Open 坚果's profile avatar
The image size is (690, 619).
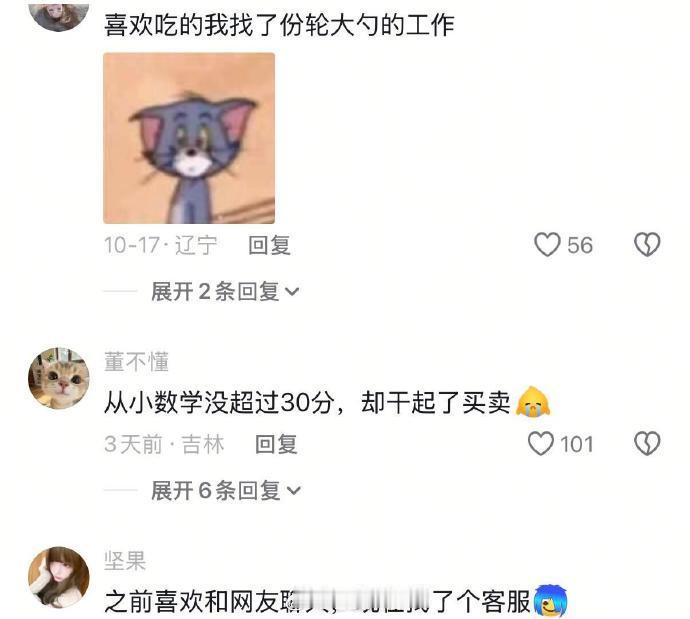click(x=59, y=578)
